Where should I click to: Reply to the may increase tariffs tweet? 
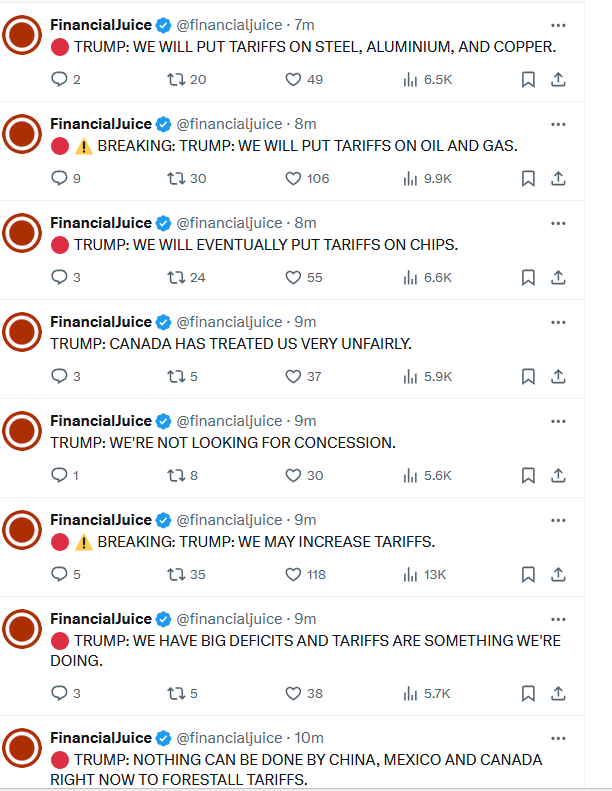click(59, 574)
